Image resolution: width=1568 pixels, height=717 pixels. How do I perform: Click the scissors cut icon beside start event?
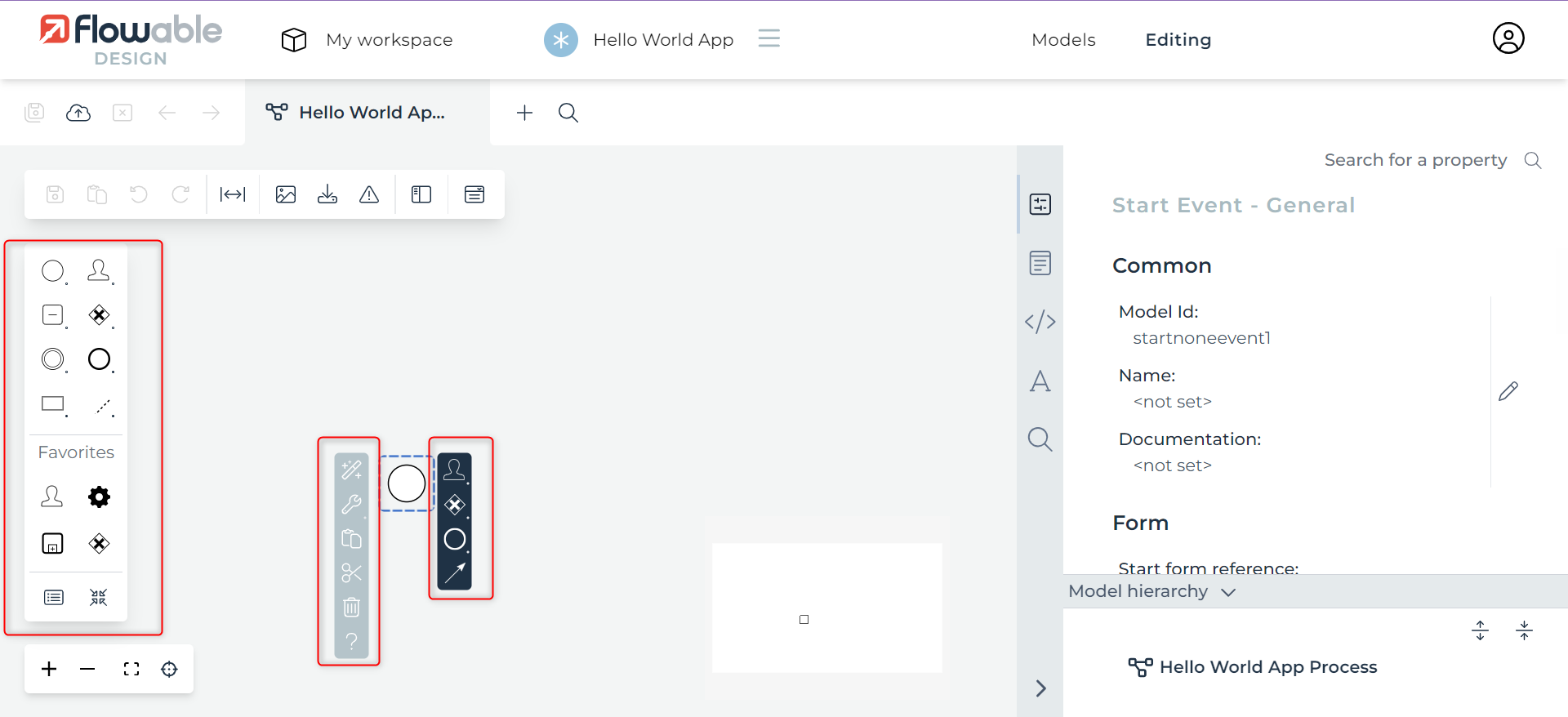click(x=351, y=573)
